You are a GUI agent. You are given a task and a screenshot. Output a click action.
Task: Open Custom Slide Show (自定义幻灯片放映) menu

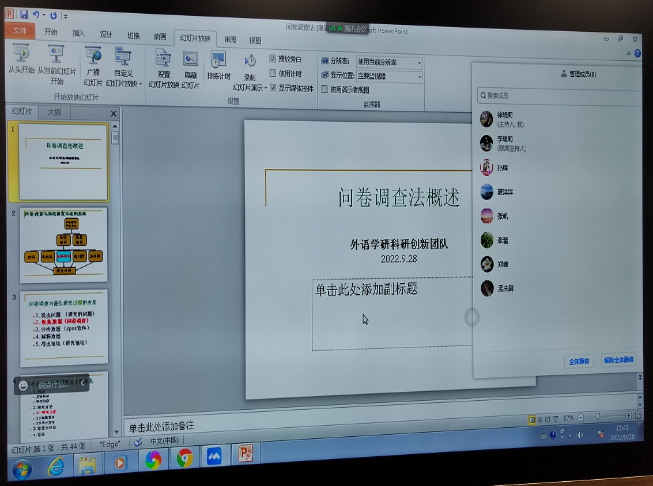point(124,67)
